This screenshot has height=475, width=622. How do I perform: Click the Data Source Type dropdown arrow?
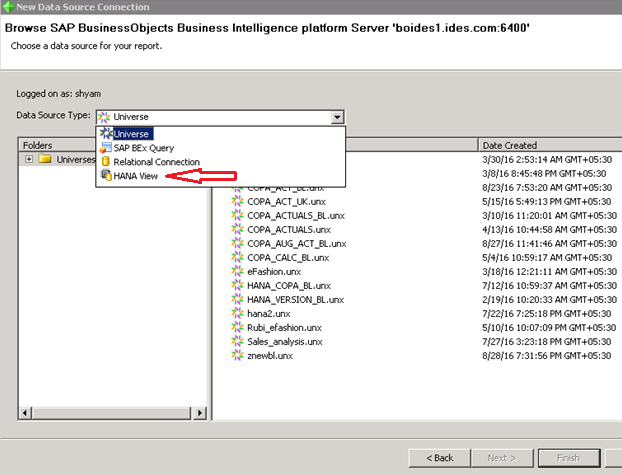338,117
